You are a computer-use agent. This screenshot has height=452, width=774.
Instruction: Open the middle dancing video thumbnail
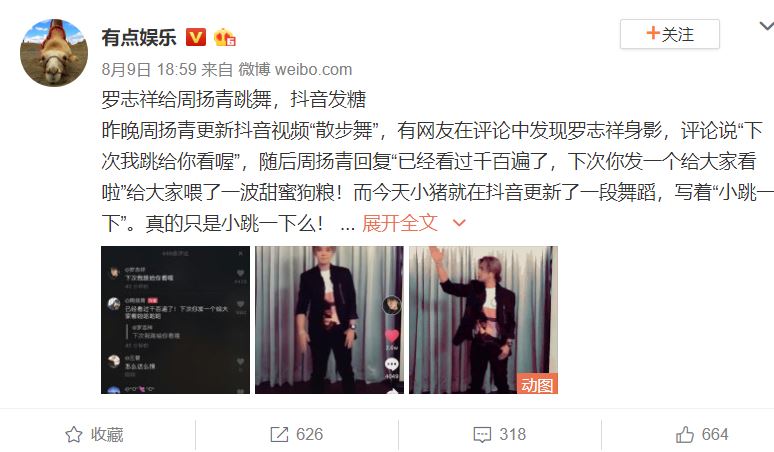coord(329,320)
